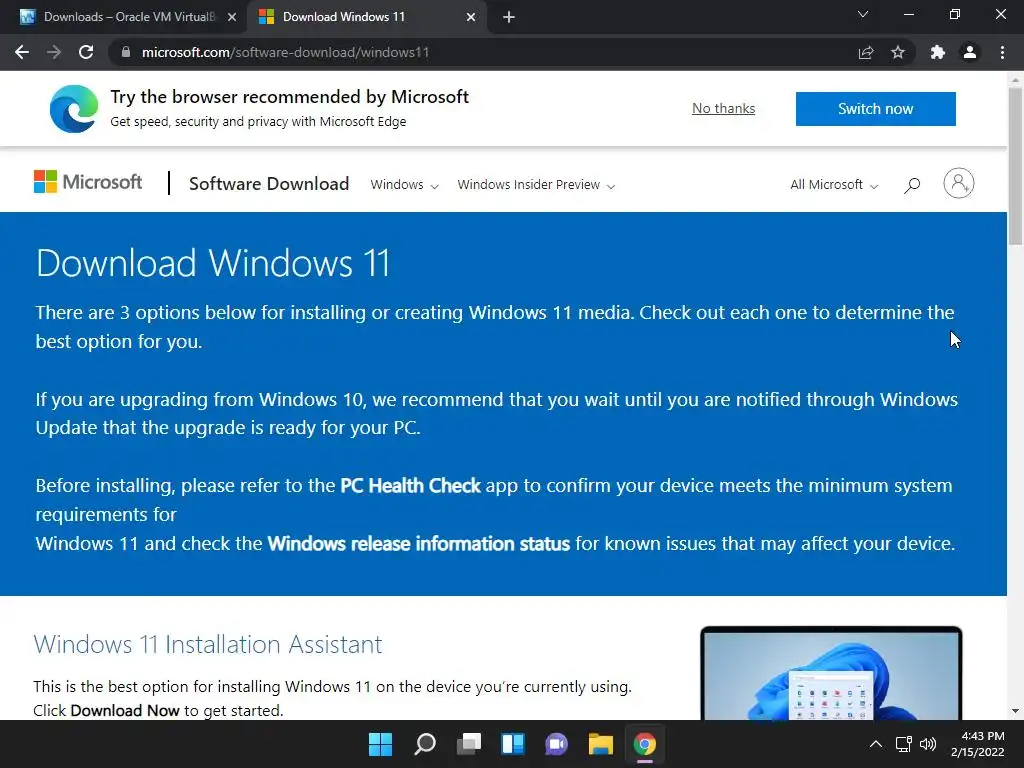Click the page vertical scrollbar thumb
The width and height of the screenshot is (1024, 768).
[1015, 167]
